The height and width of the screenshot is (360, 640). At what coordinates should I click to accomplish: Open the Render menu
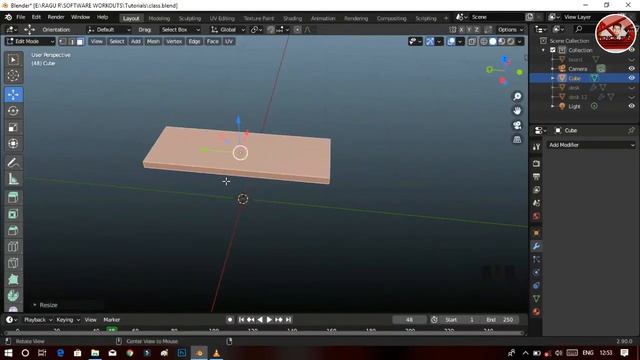coord(56,17)
